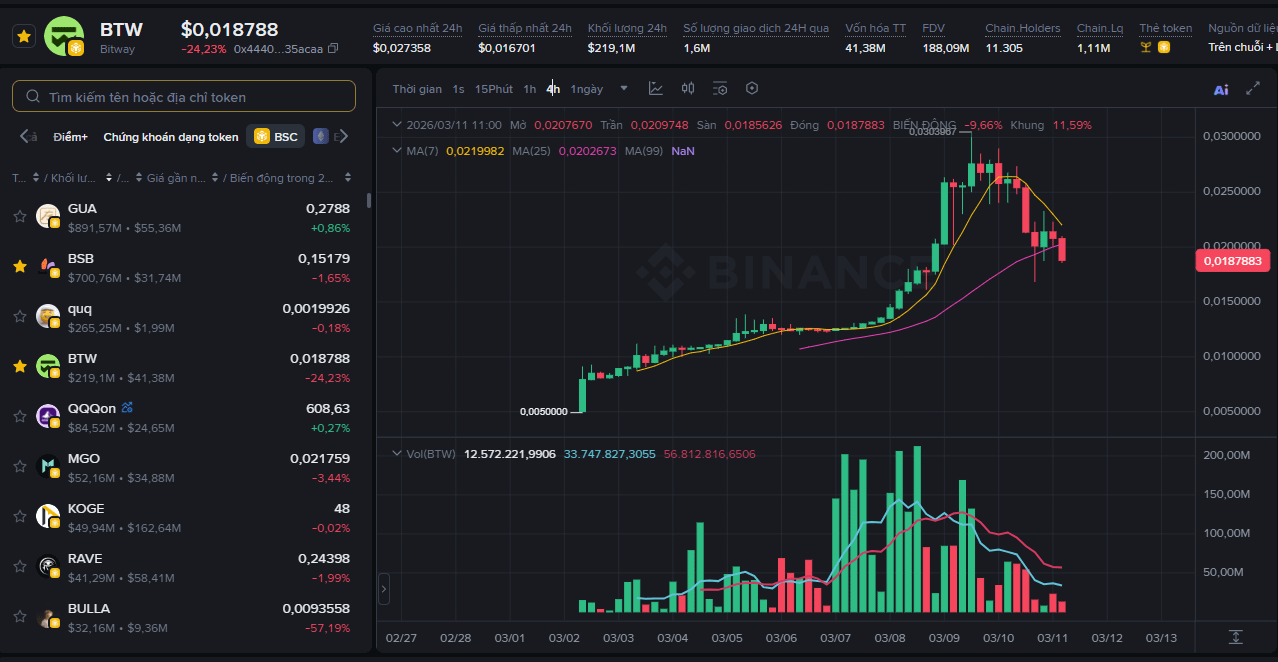Viewport: 1278px width, 662px height.
Task: Click the BSB token logo
Action: (48, 266)
